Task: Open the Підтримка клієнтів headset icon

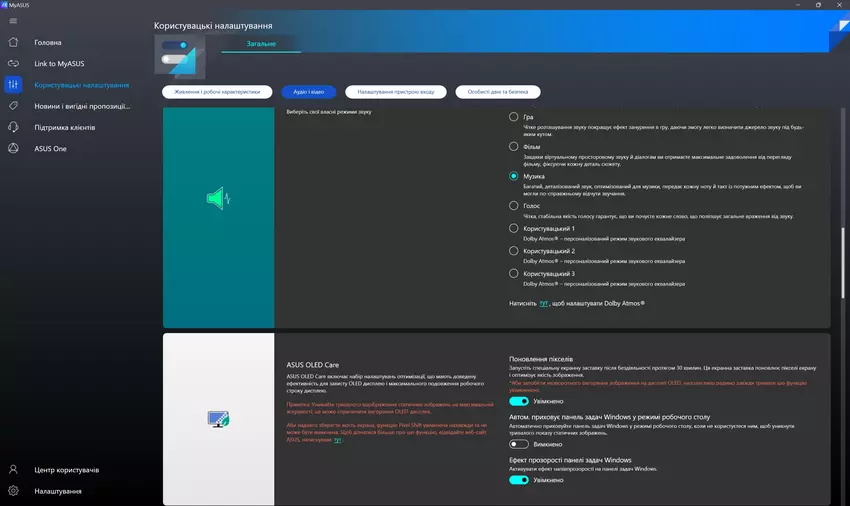Action: 13,127
